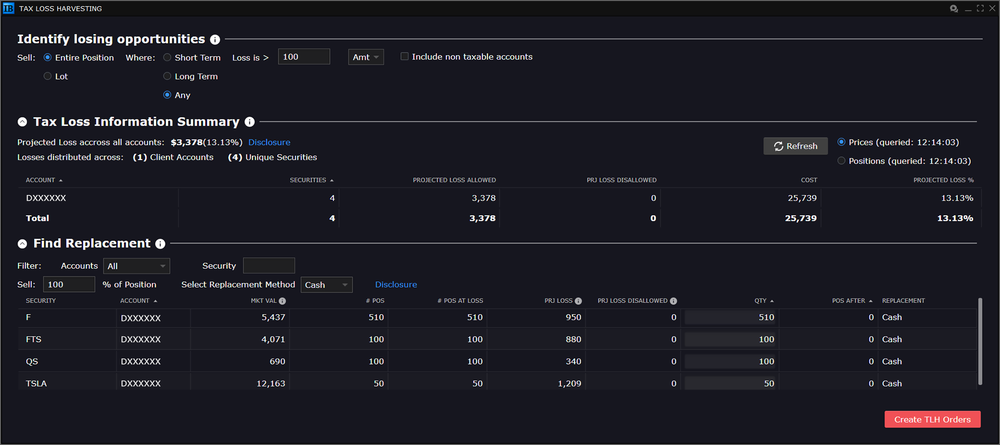Open the feedback chat icon in title bar
This screenshot has width=1000, height=445.
953,8
